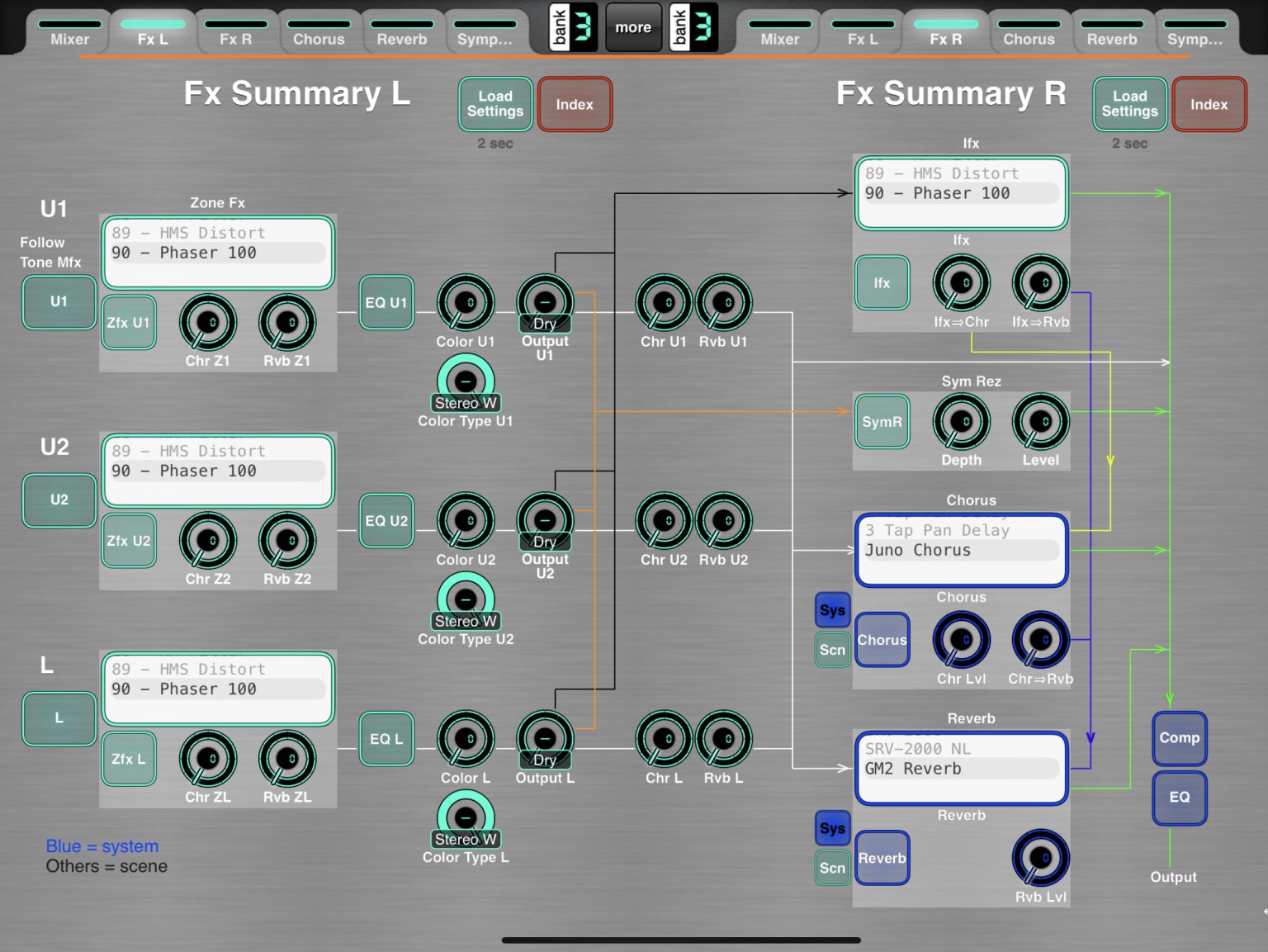This screenshot has height=952, width=1268.
Task: Click the Chr ZL knob
Action: tap(208, 758)
